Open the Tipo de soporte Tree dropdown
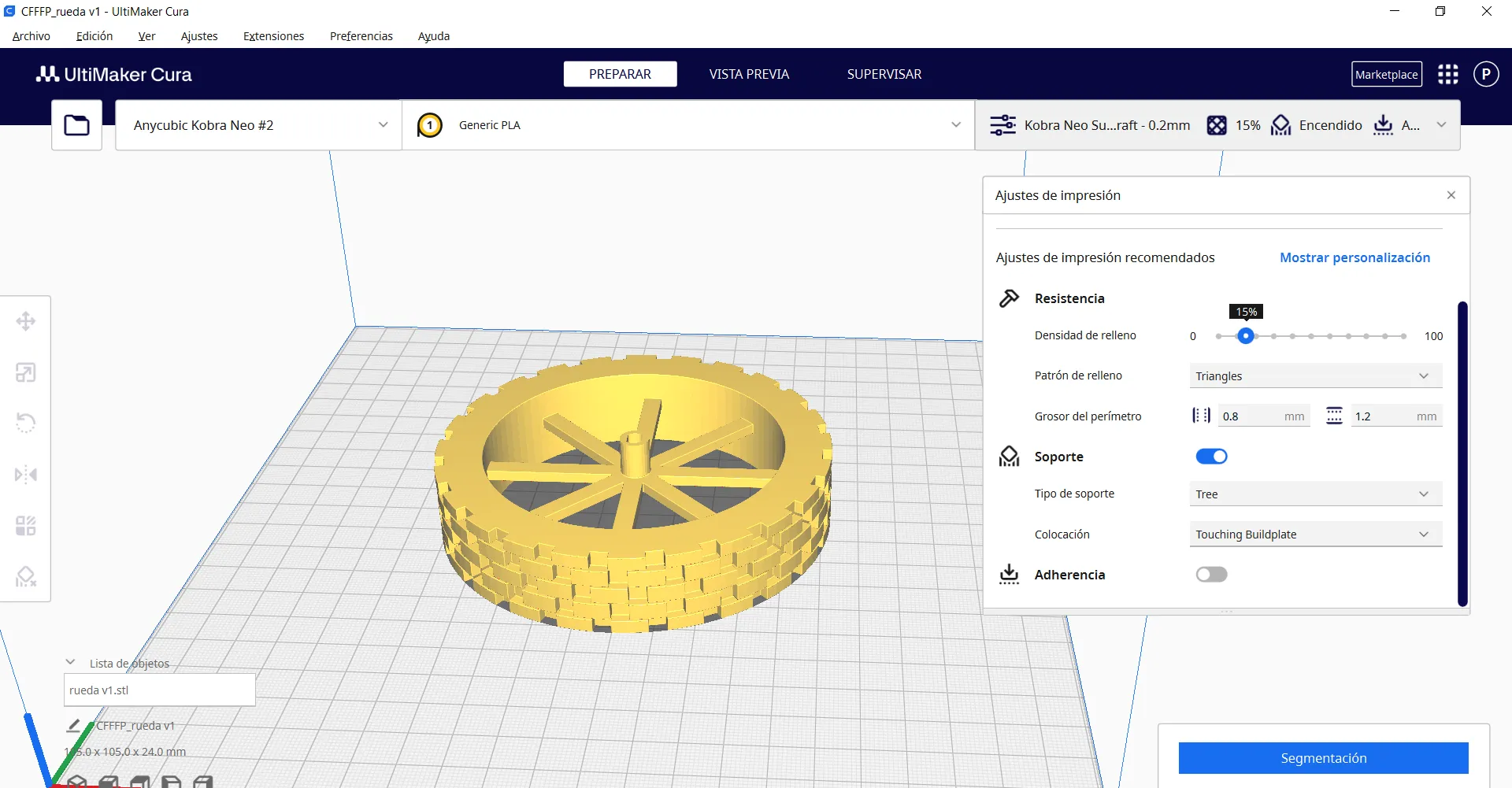 1314,494
